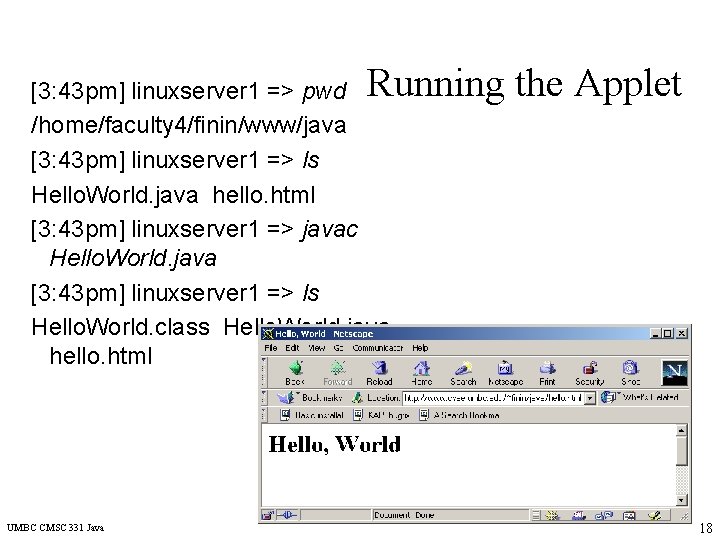Screen dimensions: 720x540
Task: Collapse the personal toolbar handle
Action: (x=264, y=415)
